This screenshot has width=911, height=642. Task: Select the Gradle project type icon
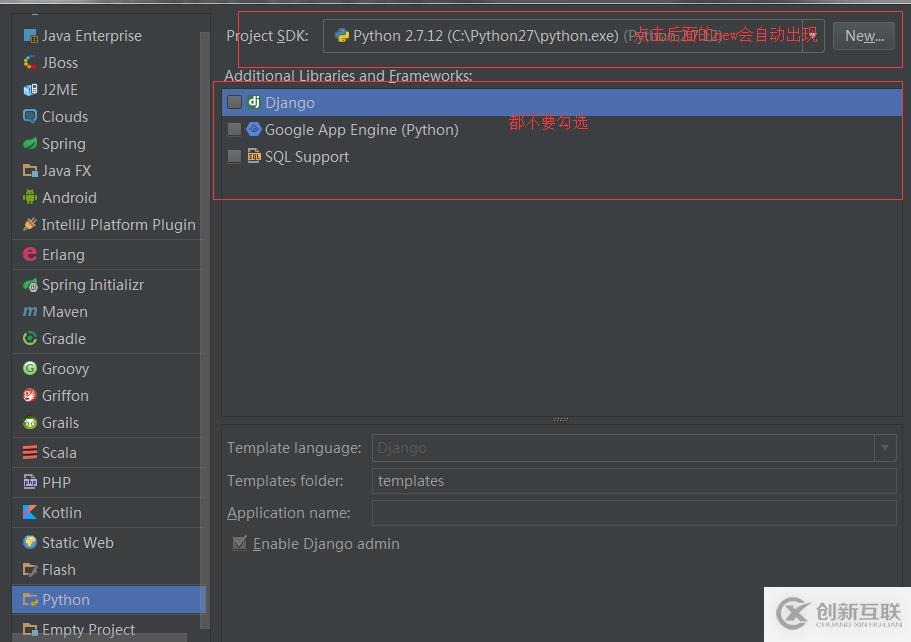click(x=30, y=338)
